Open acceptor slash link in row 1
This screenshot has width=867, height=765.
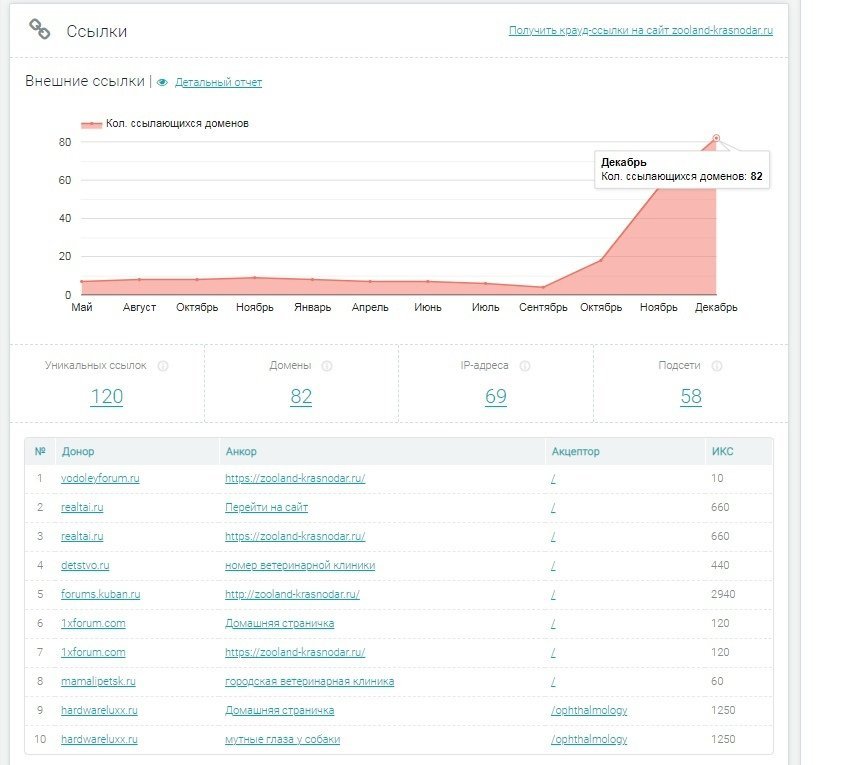pos(553,479)
